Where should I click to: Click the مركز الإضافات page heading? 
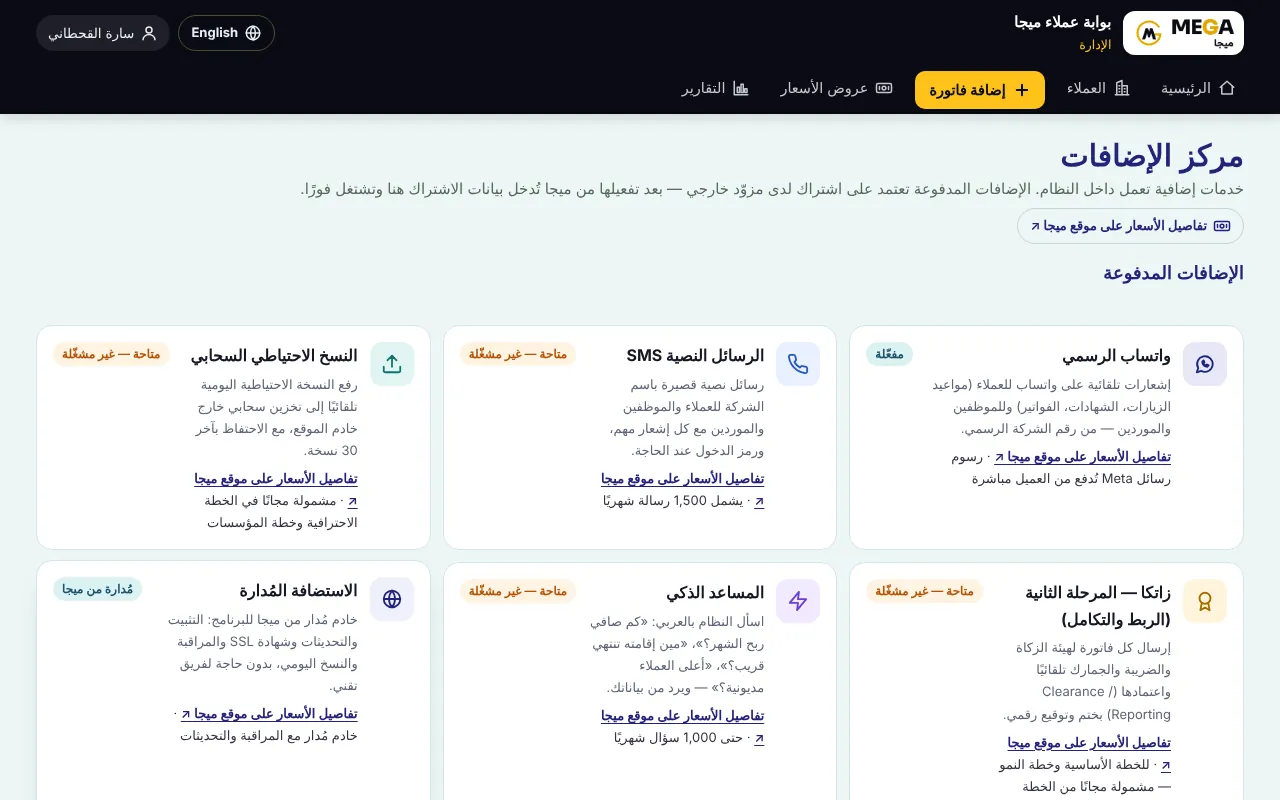click(x=1152, y=156)
